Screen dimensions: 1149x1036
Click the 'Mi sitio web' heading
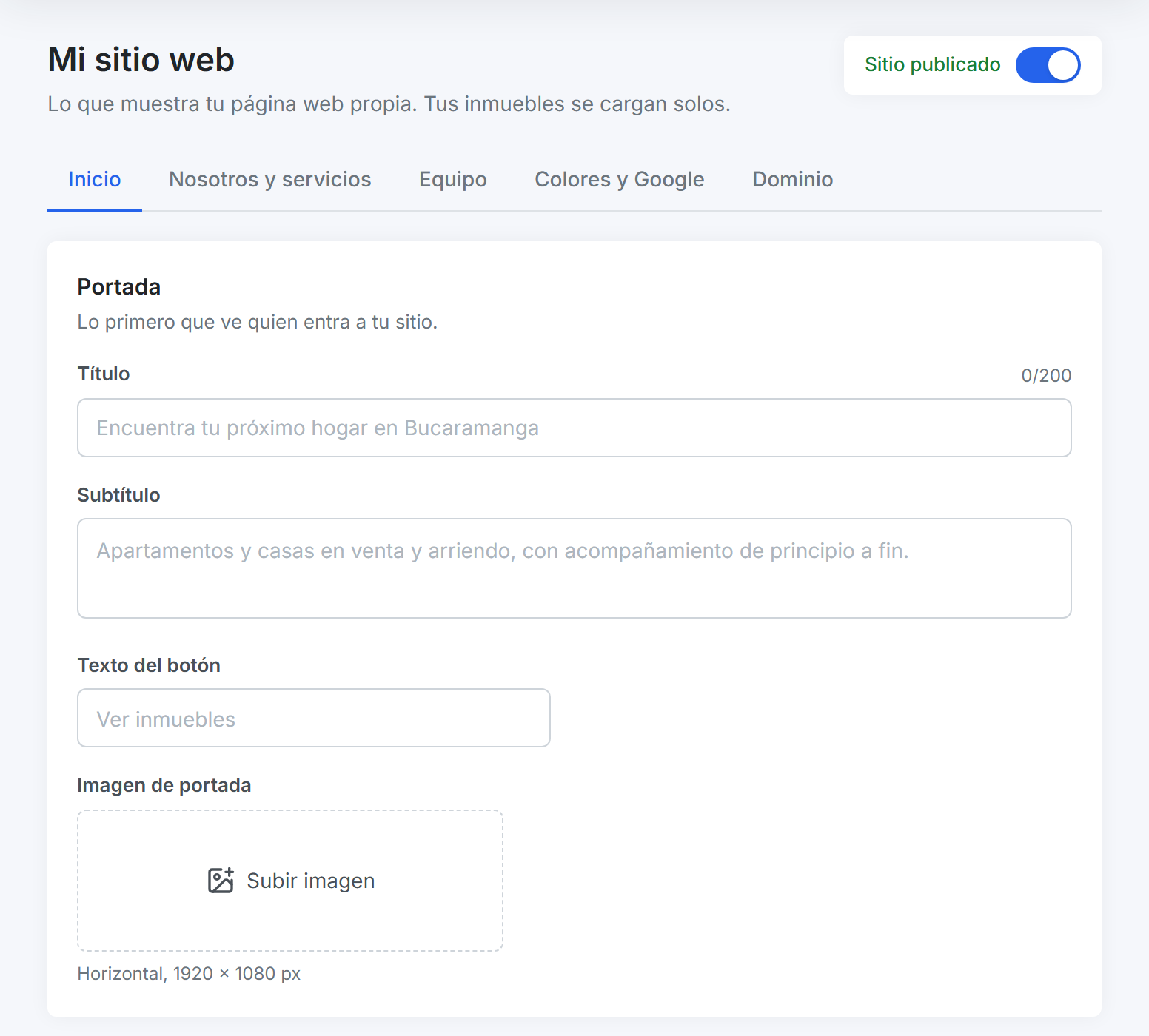tap(141, 60)
